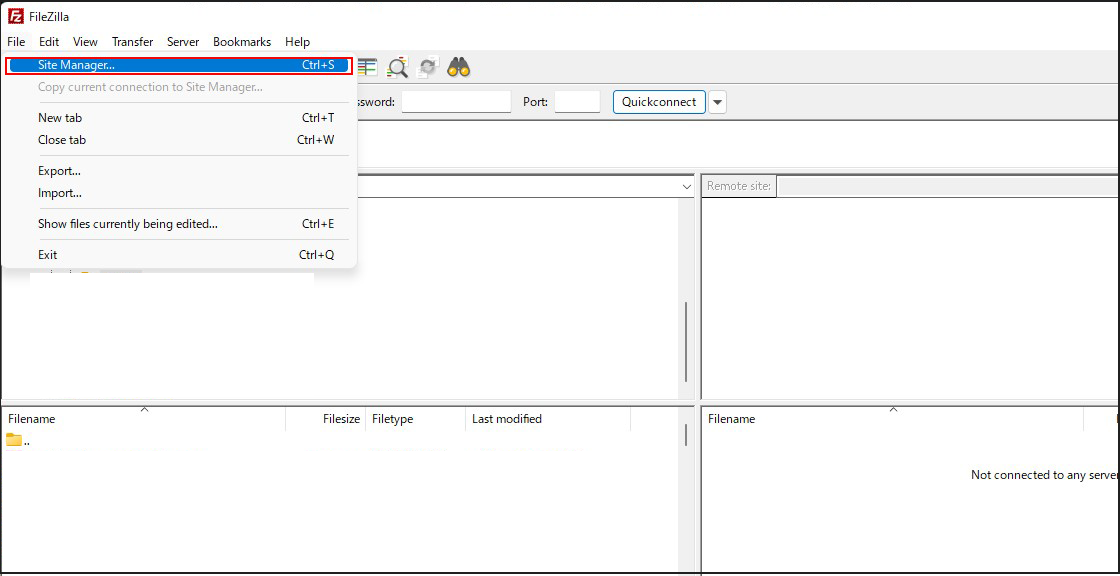Sort local files by Filetype column

[416, 419]
